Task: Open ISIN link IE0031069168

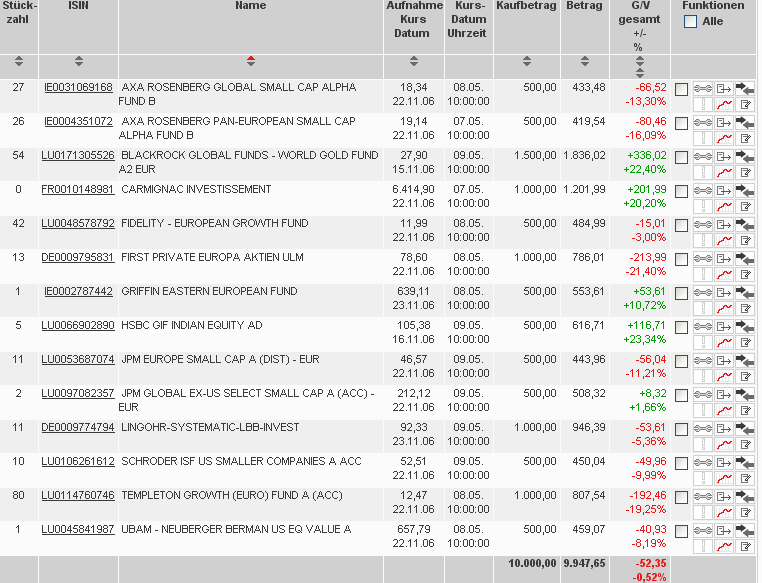Action: point(78,87)
